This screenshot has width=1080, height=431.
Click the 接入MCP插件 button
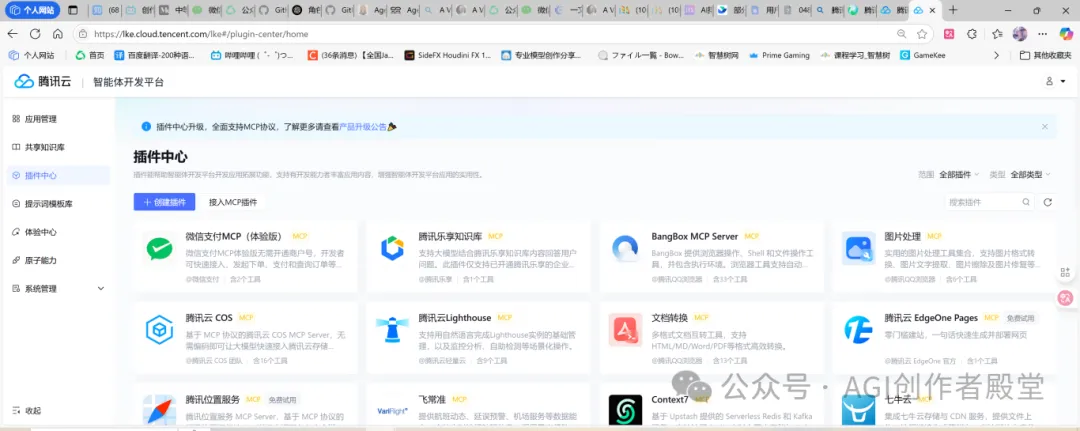coord(233,202)
